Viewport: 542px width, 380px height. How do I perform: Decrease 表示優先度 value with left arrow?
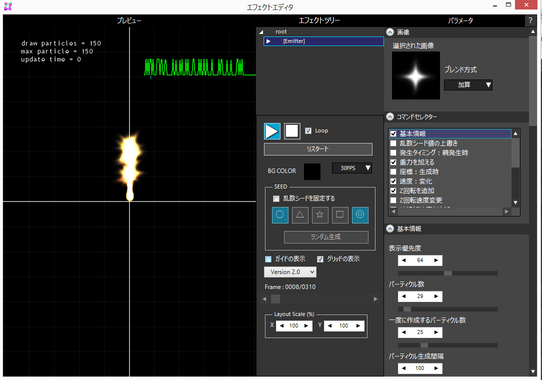tap(404, 260)
